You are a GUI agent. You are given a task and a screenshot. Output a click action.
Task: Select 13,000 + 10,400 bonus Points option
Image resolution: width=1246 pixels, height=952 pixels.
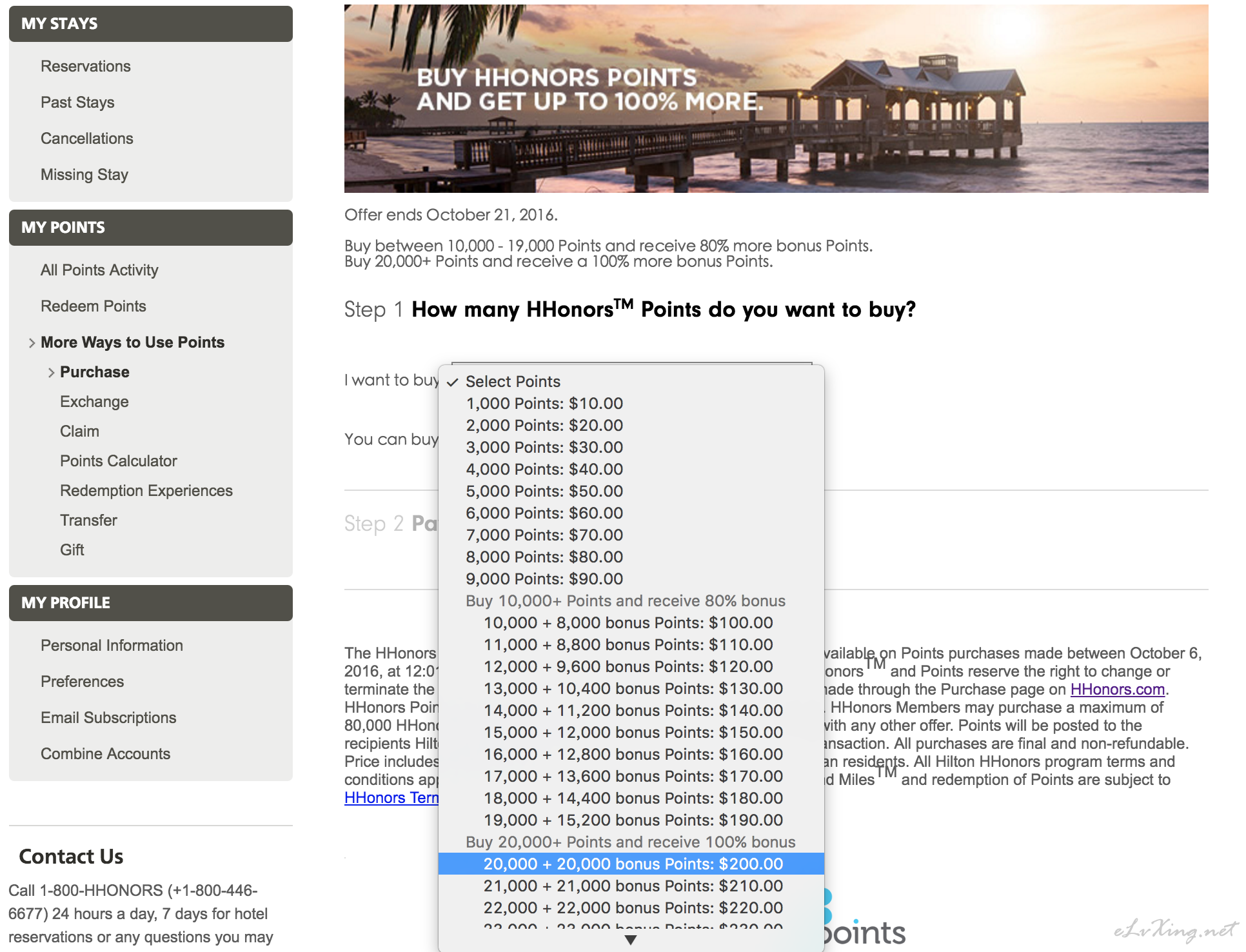click(x=631, y=689)
